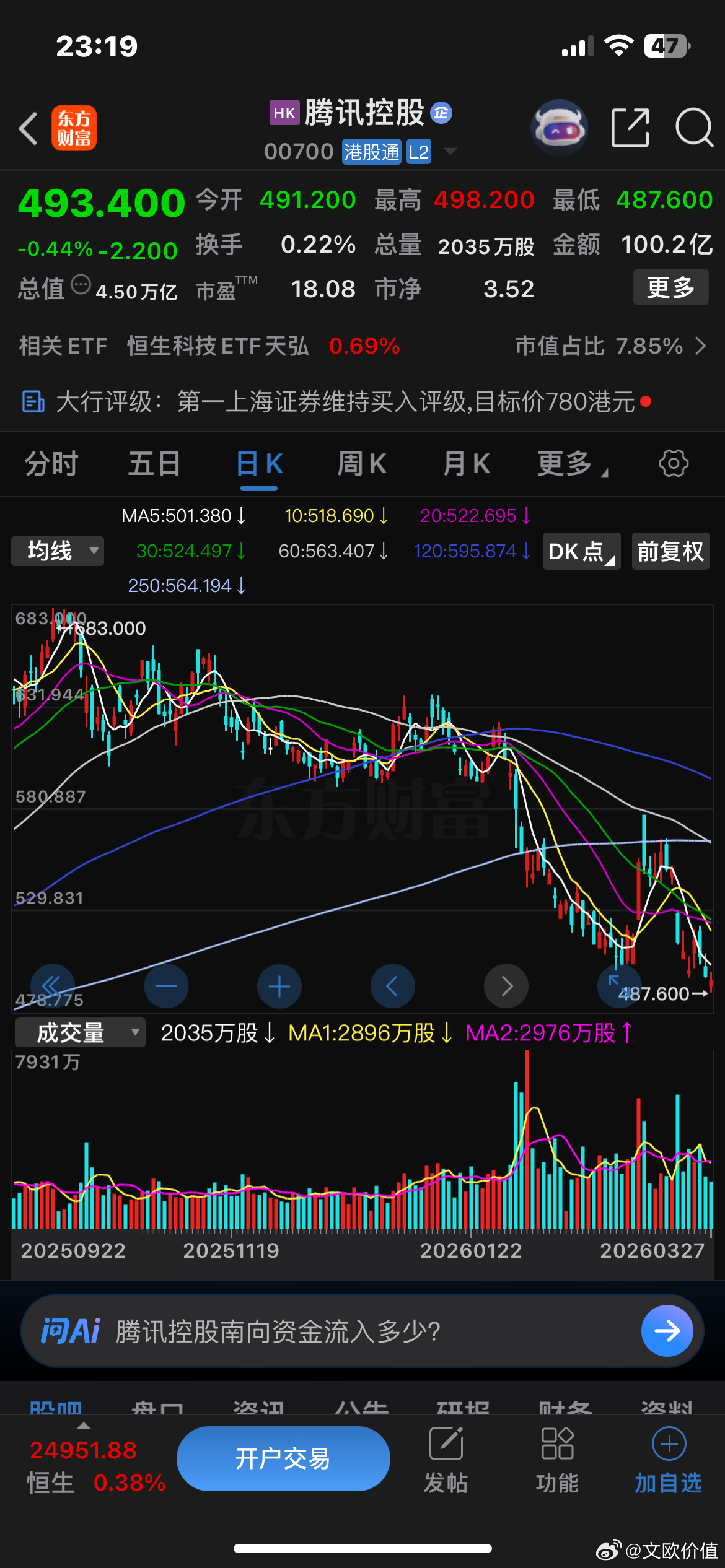
Task: Tap the MA5:501.380 value
Action: tap(183, 515)
